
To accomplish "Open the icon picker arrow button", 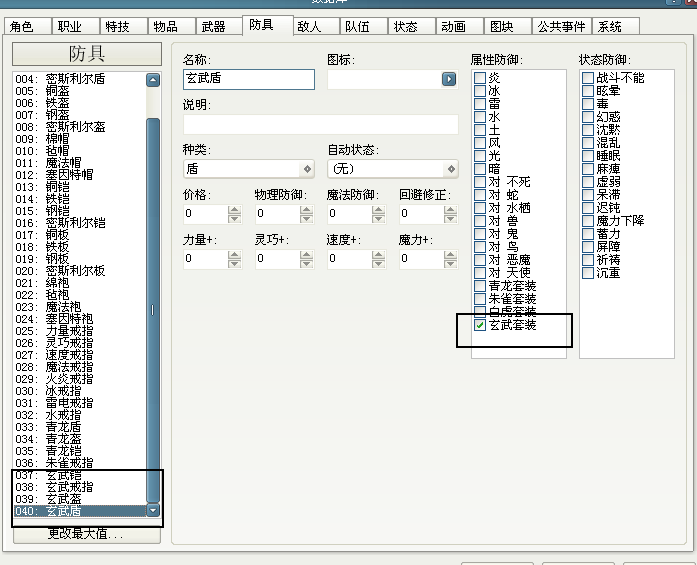I will click(x=449, y=79).
